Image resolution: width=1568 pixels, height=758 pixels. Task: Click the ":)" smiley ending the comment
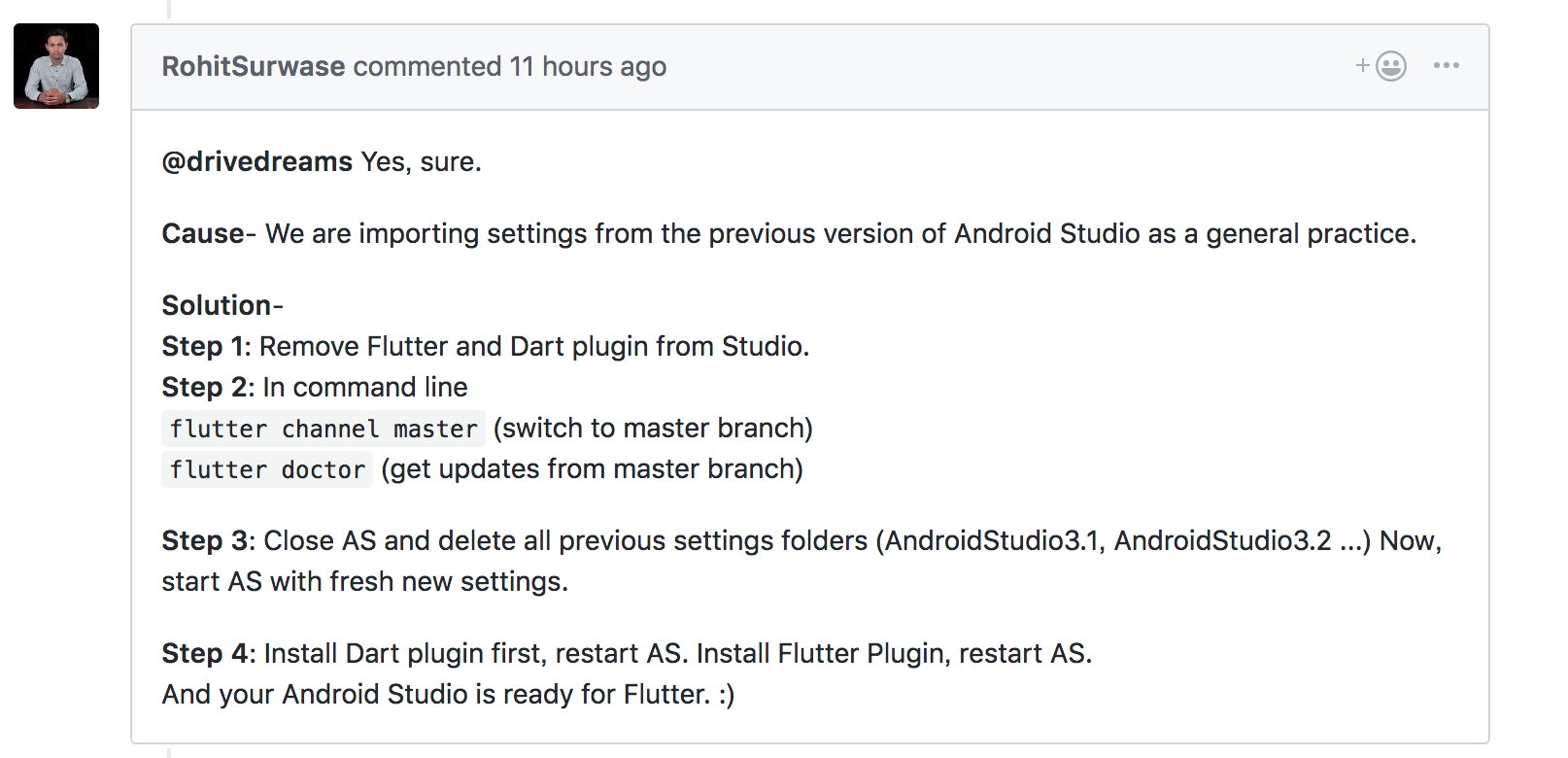(x=727, y=695)
